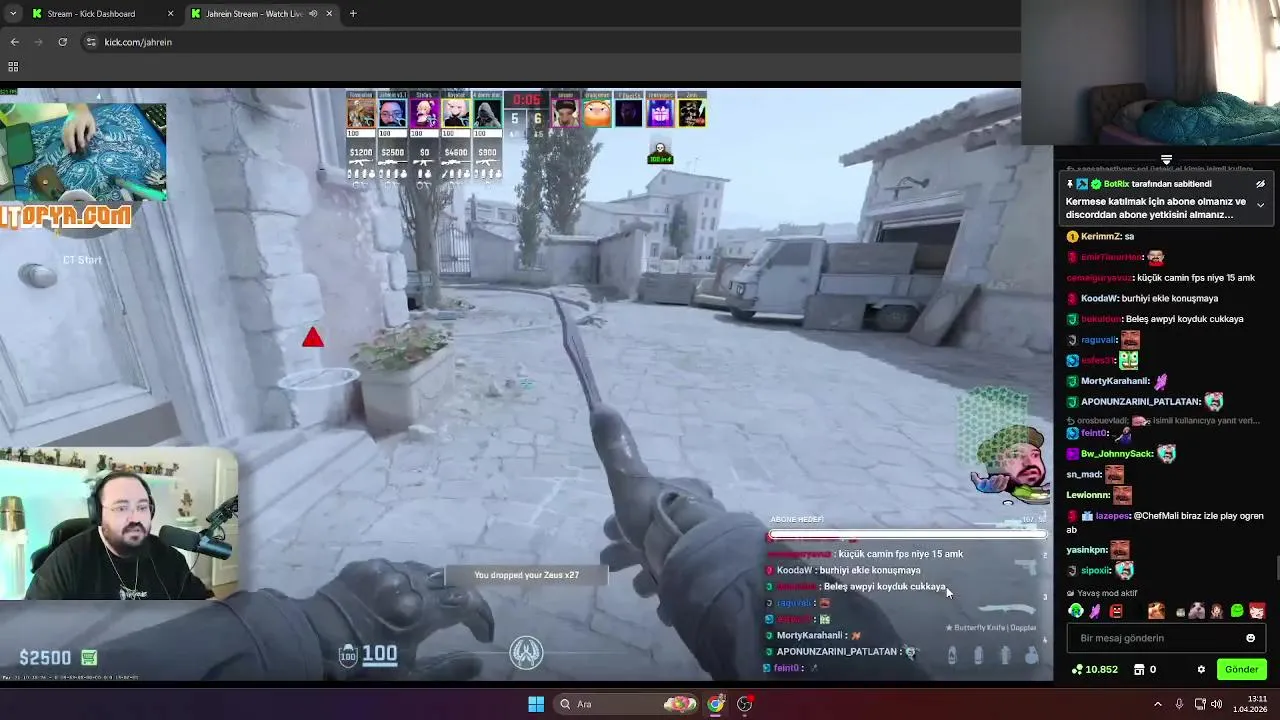The height and width of the screenshot is (720, 1280).
Task: Insert the red-haired character quick emote
Action: (1257, 611)
